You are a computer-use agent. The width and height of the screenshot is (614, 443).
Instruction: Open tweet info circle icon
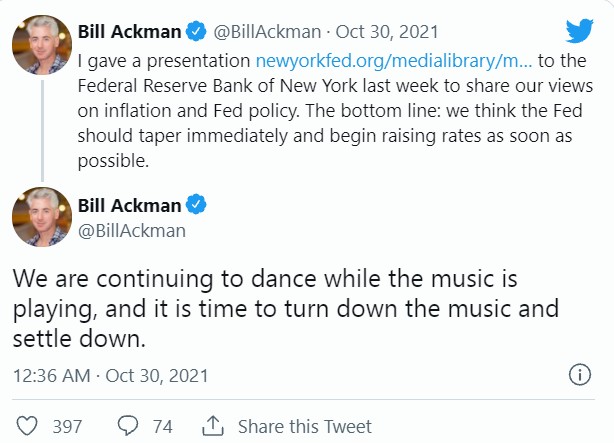579,375
